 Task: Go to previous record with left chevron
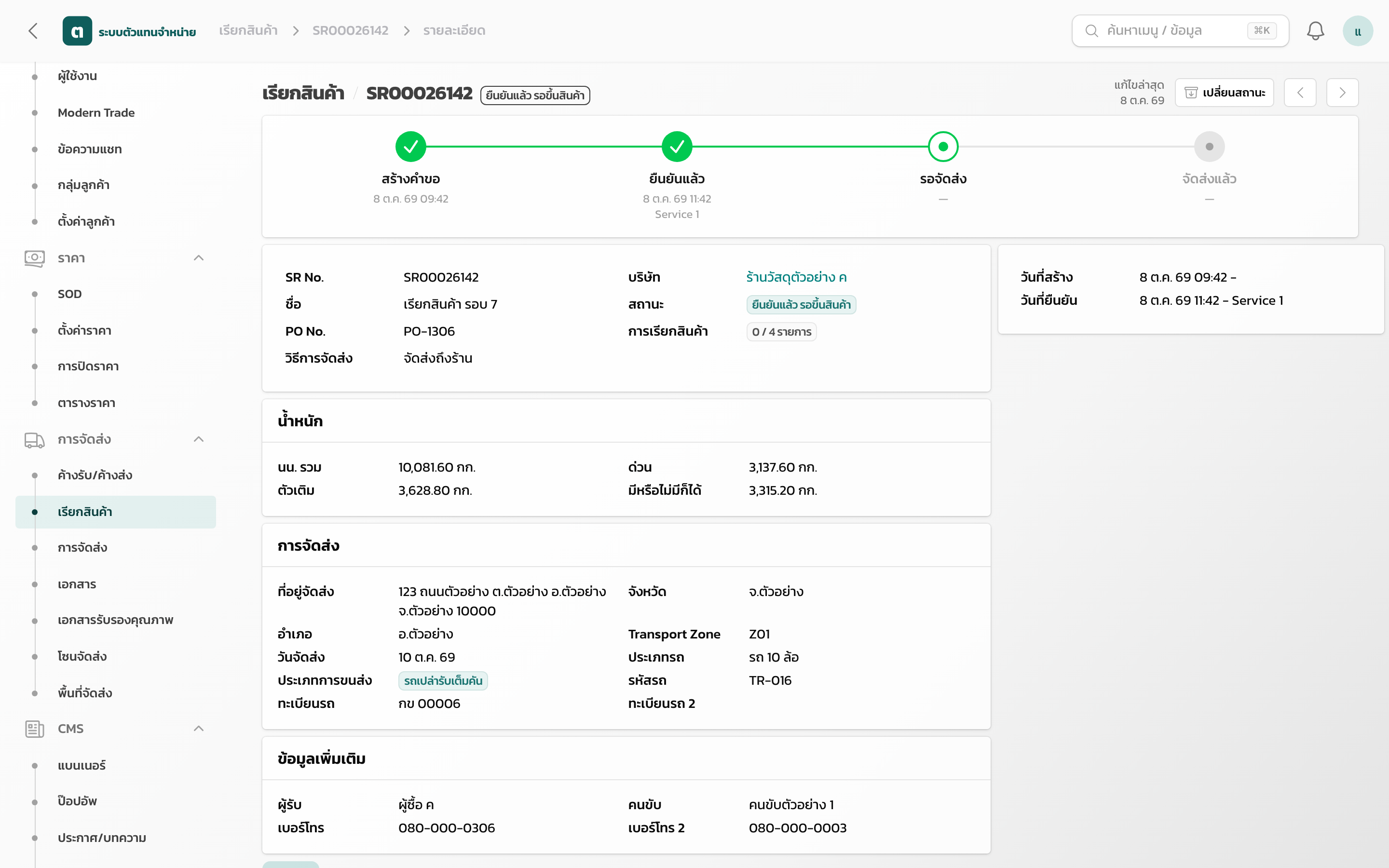[x=1300, y=93]
